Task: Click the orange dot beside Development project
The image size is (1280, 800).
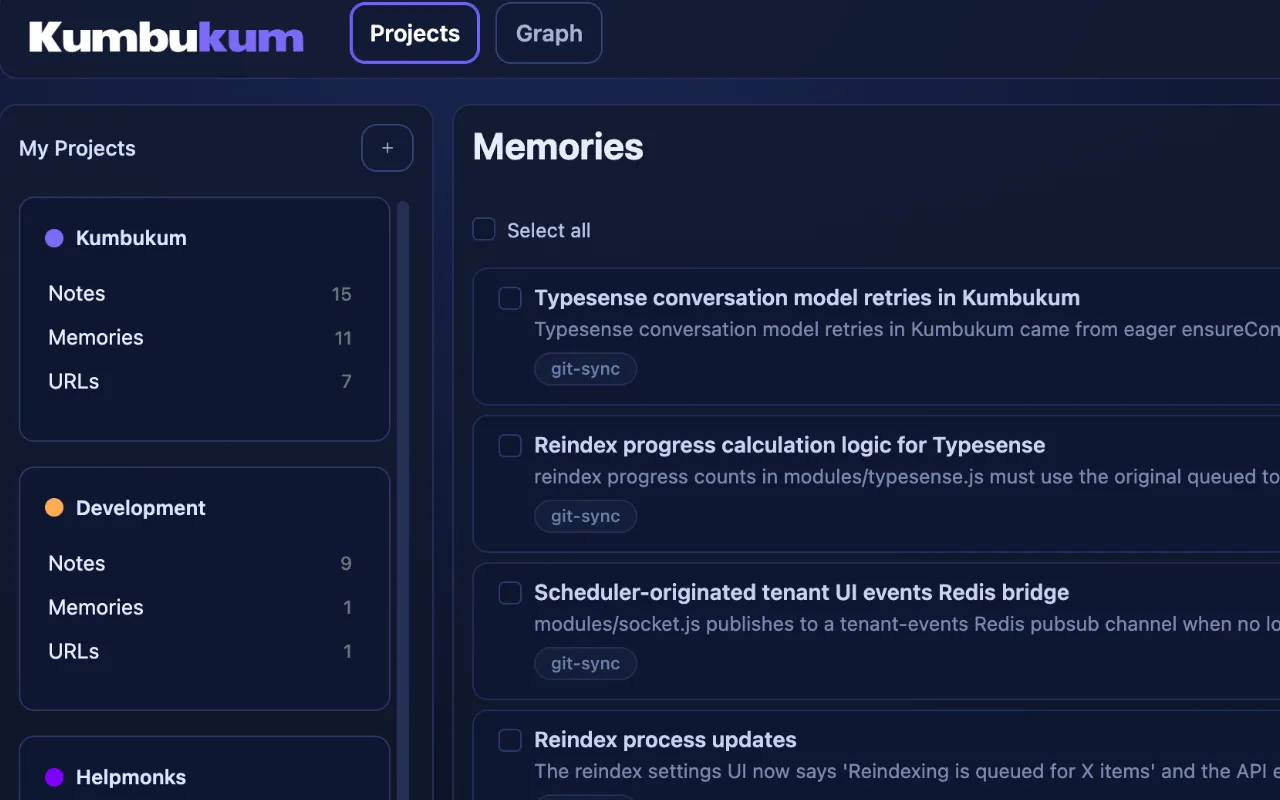Action: (53, 507)
